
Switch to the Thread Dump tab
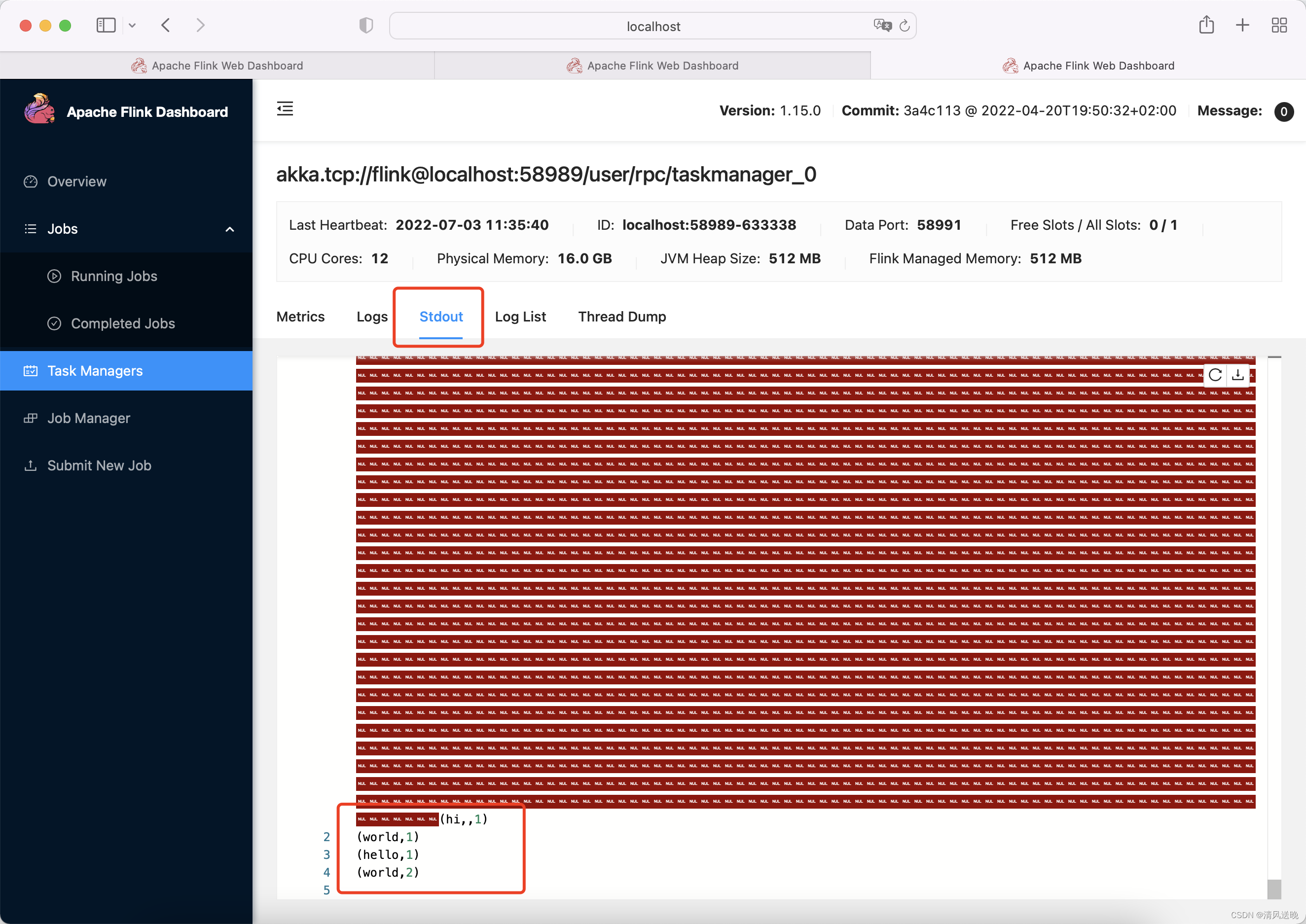(x=622, y=317)
